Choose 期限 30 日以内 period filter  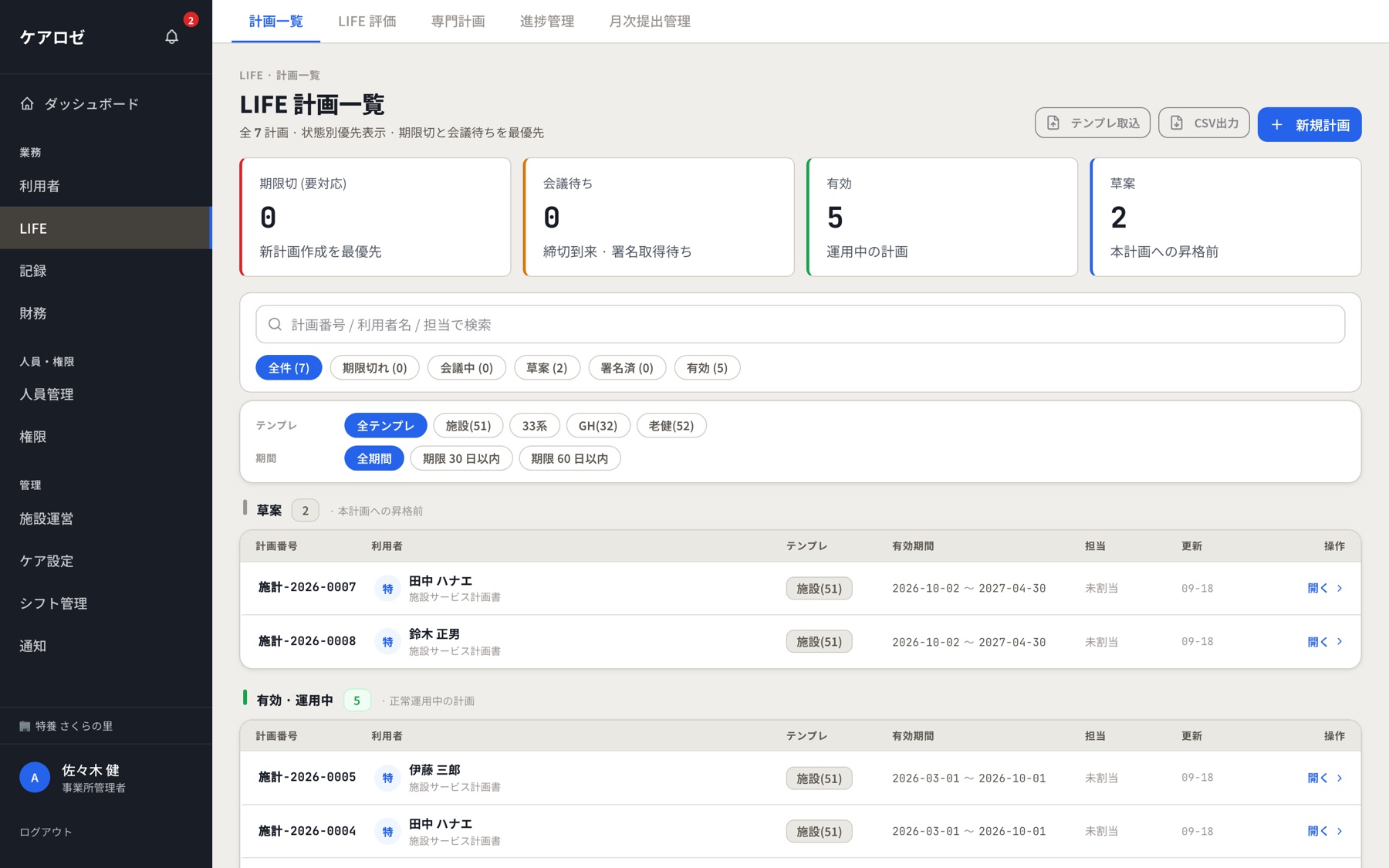pyautogui.click(x=461, y=458)
